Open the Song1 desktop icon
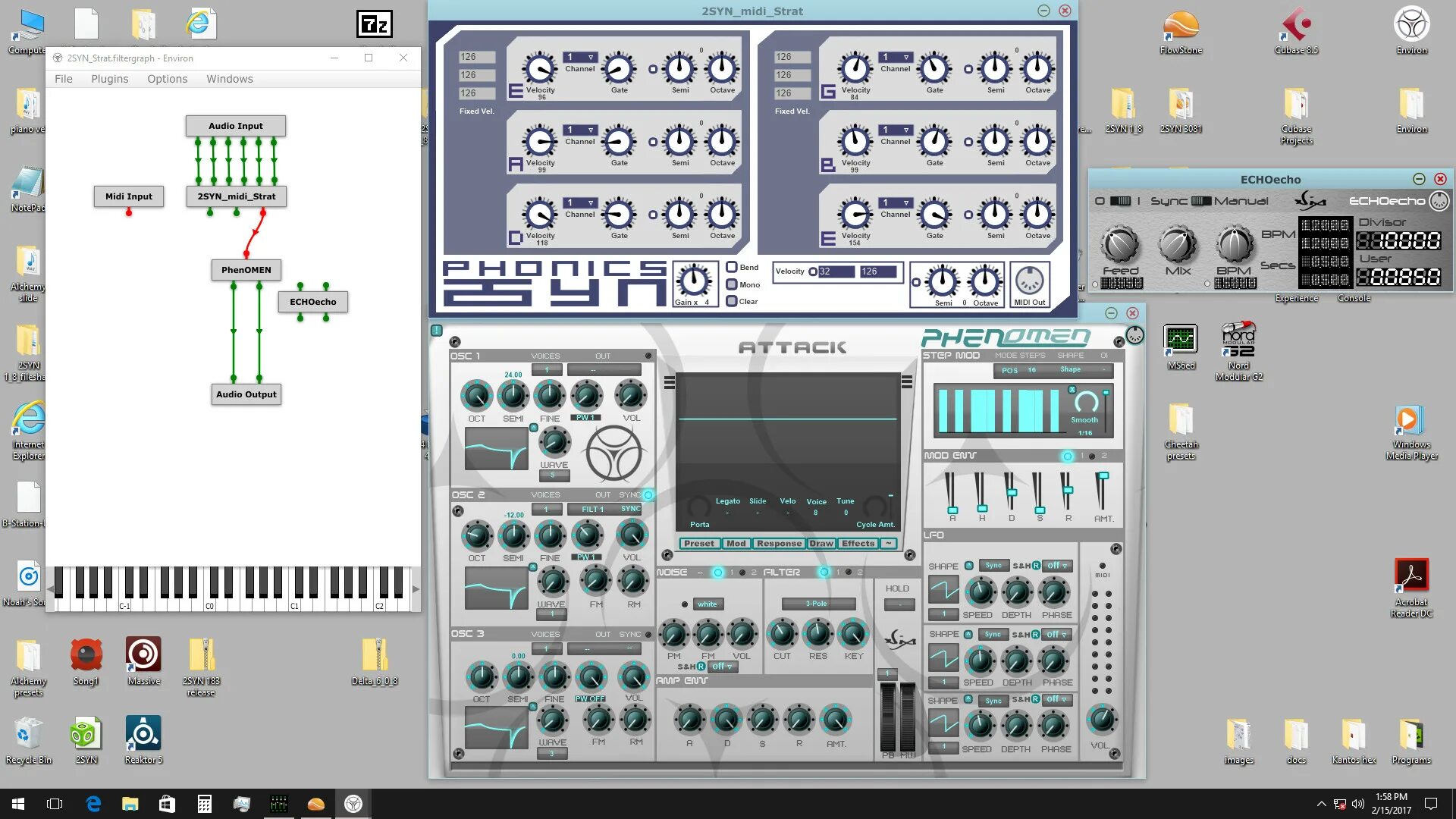Viewport: 1456px width, 819px height. pyautogui.click(x=86, y=660)
